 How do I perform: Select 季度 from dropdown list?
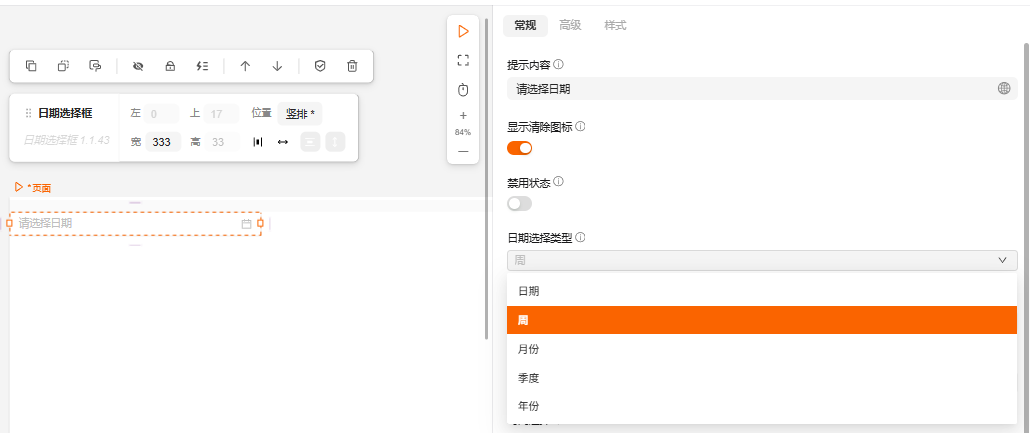762,378
